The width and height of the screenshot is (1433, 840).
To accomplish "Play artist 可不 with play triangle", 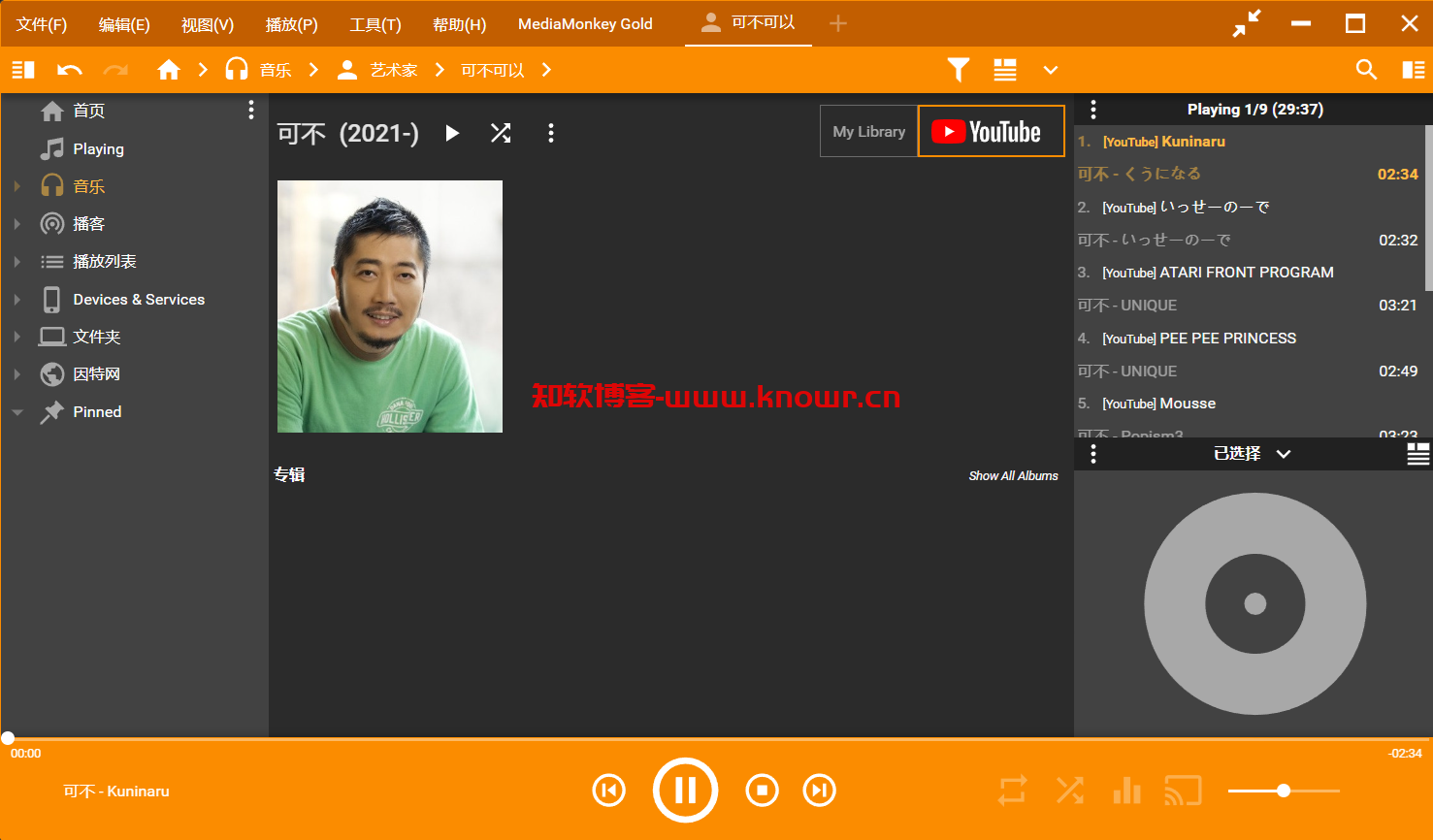I will tap(452, 133).
